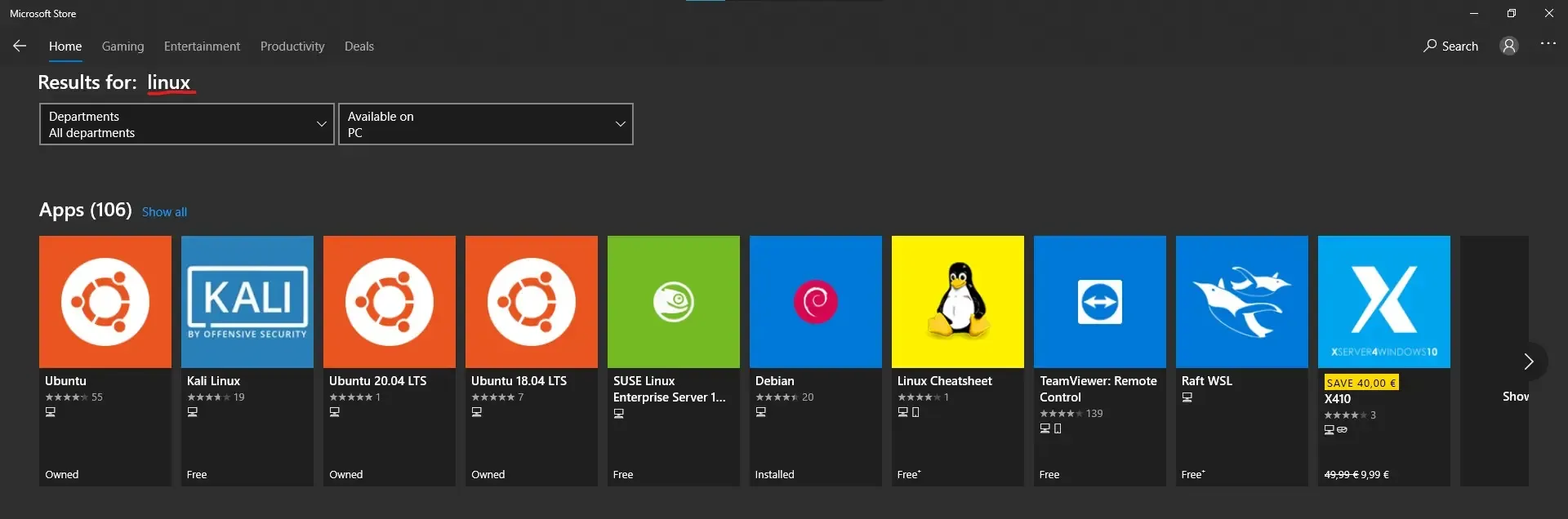Screen dimensions: 1568x519
Task: Minimize the Microsoft Store window
Action: point(1474,13)
